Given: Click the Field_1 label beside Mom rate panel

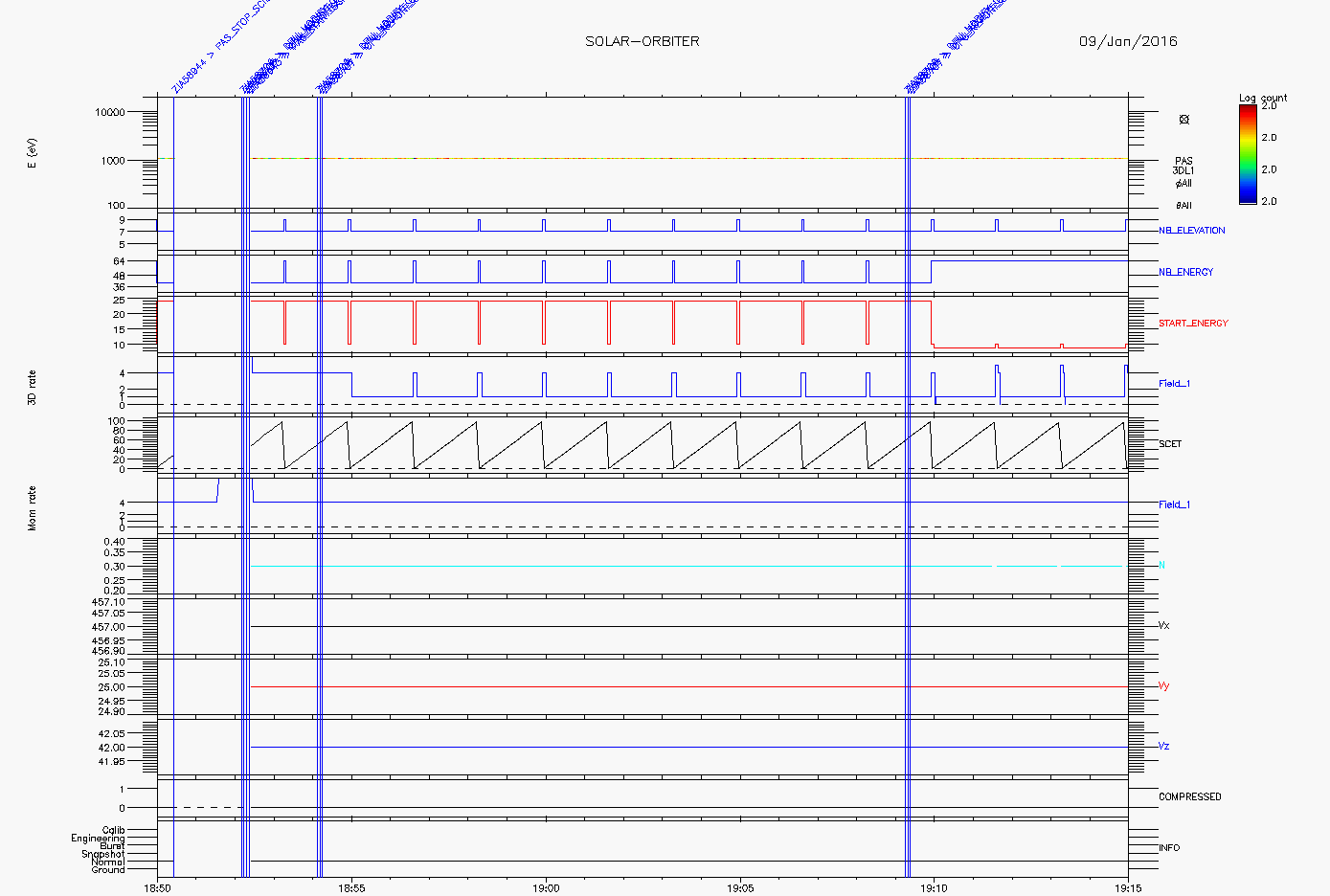Looking at the screenshot, I should pos(1174,504).
